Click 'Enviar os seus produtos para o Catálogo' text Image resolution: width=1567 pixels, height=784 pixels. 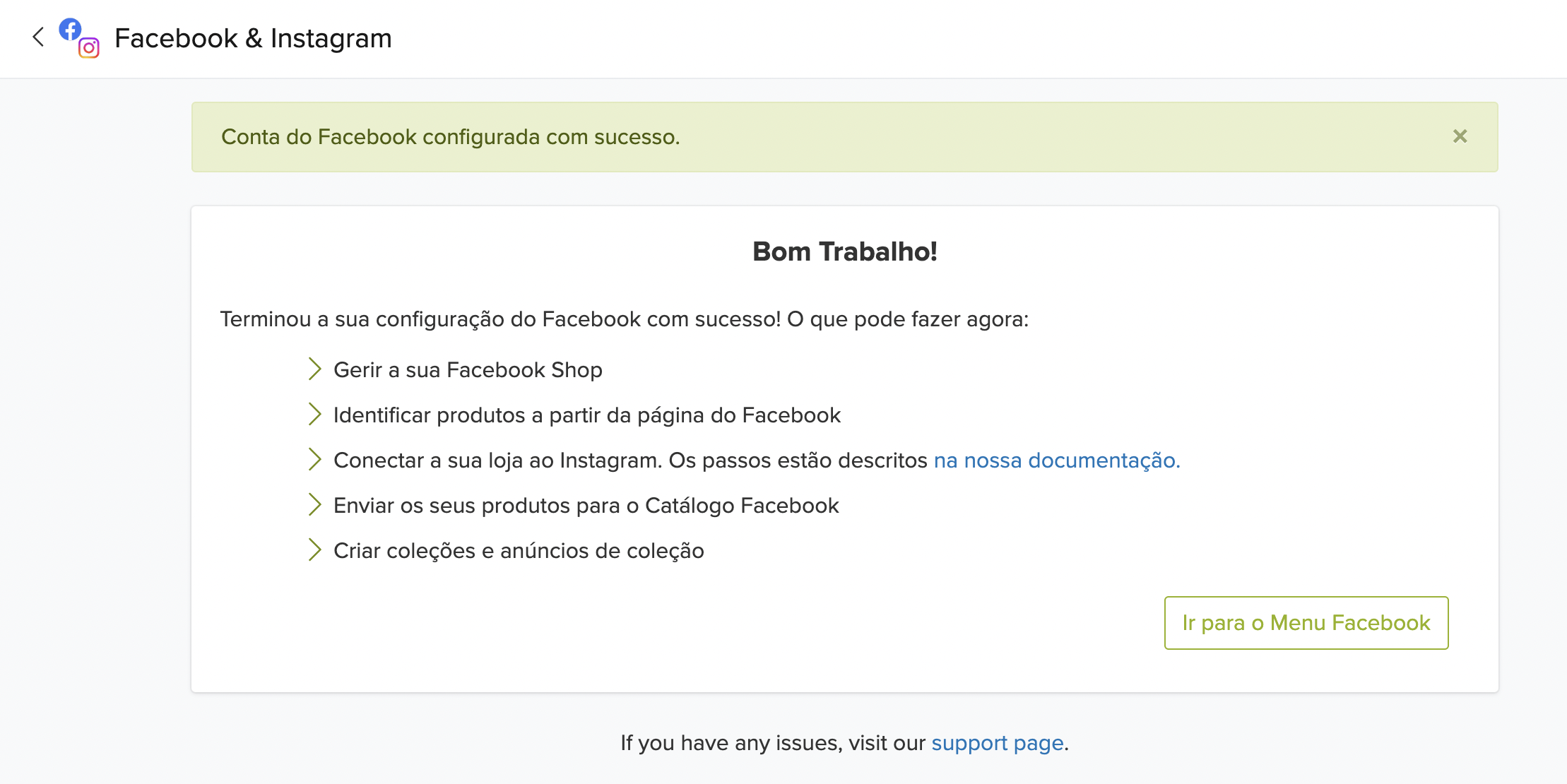click(x=586, y=506)
